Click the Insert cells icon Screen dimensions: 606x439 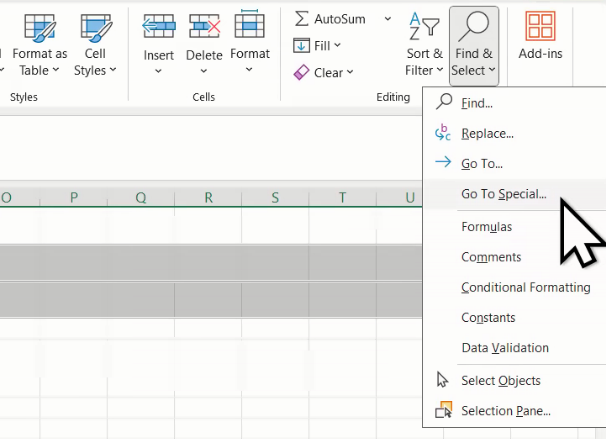pos(158,26)
